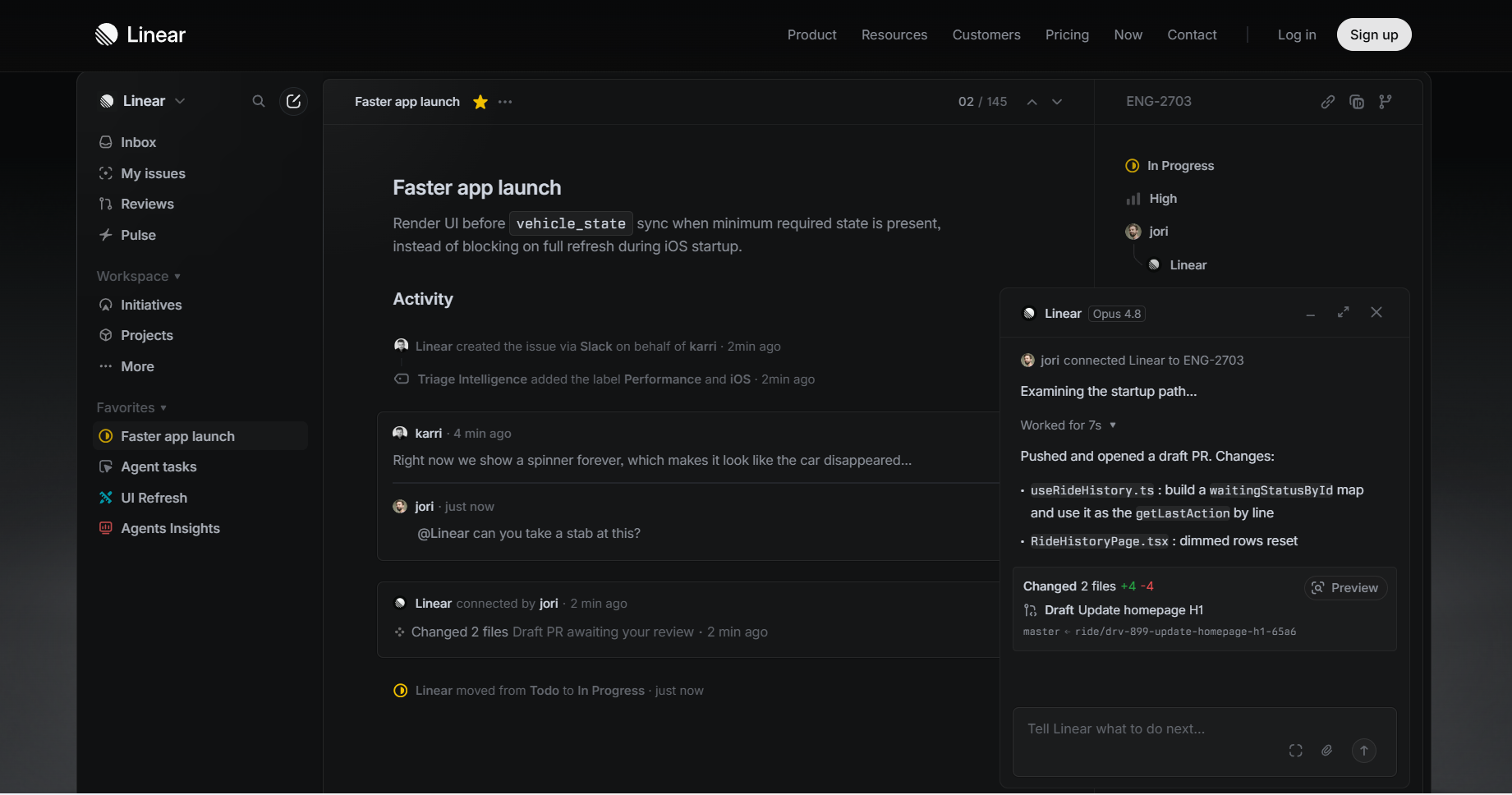This screenshot has height=795, width=1512.
Task: Click the git branch icon
Action: 1386,102
